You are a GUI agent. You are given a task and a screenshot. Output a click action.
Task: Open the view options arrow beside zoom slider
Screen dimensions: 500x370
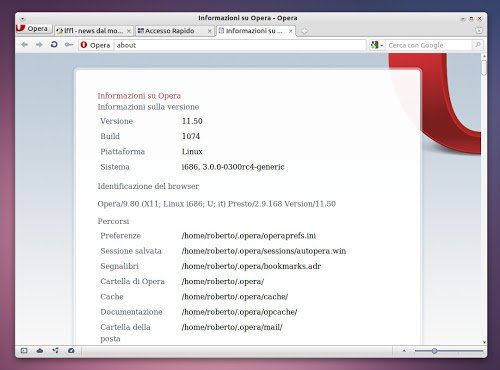pyautogui.click(x=404, y=351)
